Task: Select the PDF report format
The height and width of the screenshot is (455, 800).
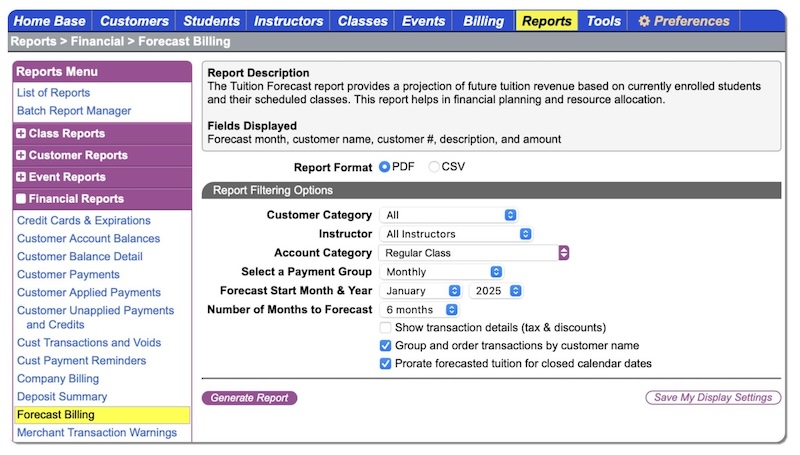Action: pos(385,167)
